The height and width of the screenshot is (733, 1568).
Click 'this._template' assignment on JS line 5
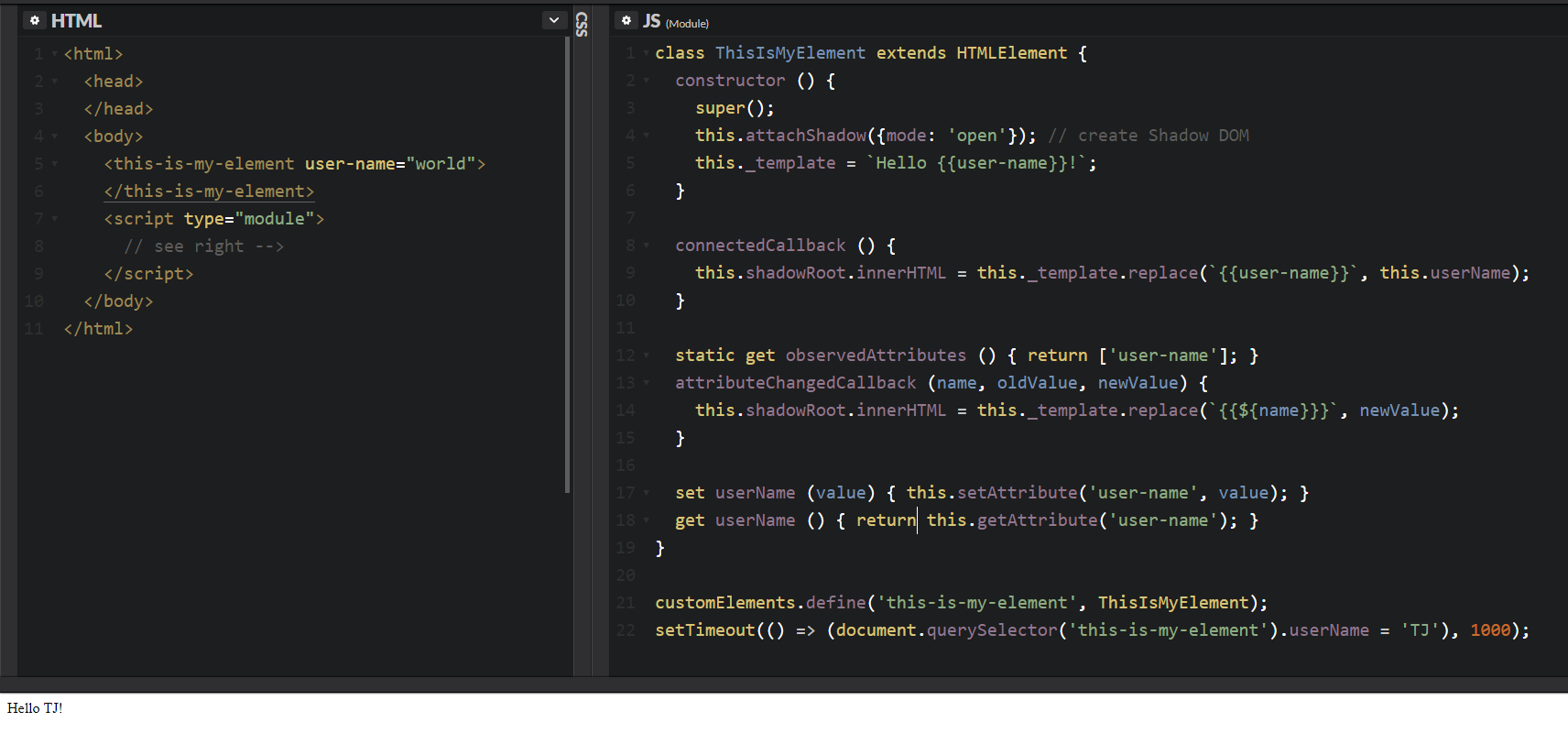(x=766, y=163)
